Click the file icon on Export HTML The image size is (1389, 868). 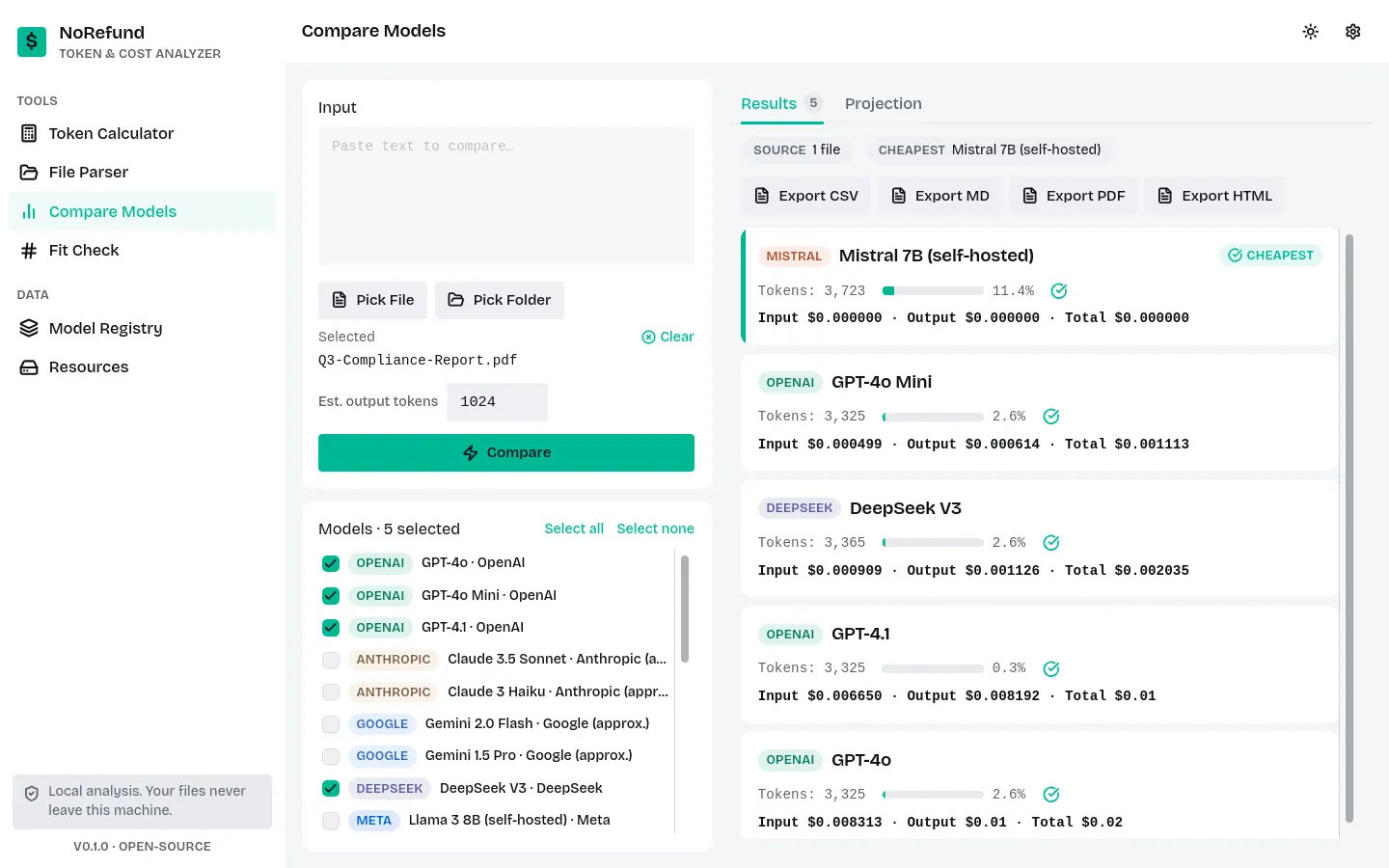1165,196
